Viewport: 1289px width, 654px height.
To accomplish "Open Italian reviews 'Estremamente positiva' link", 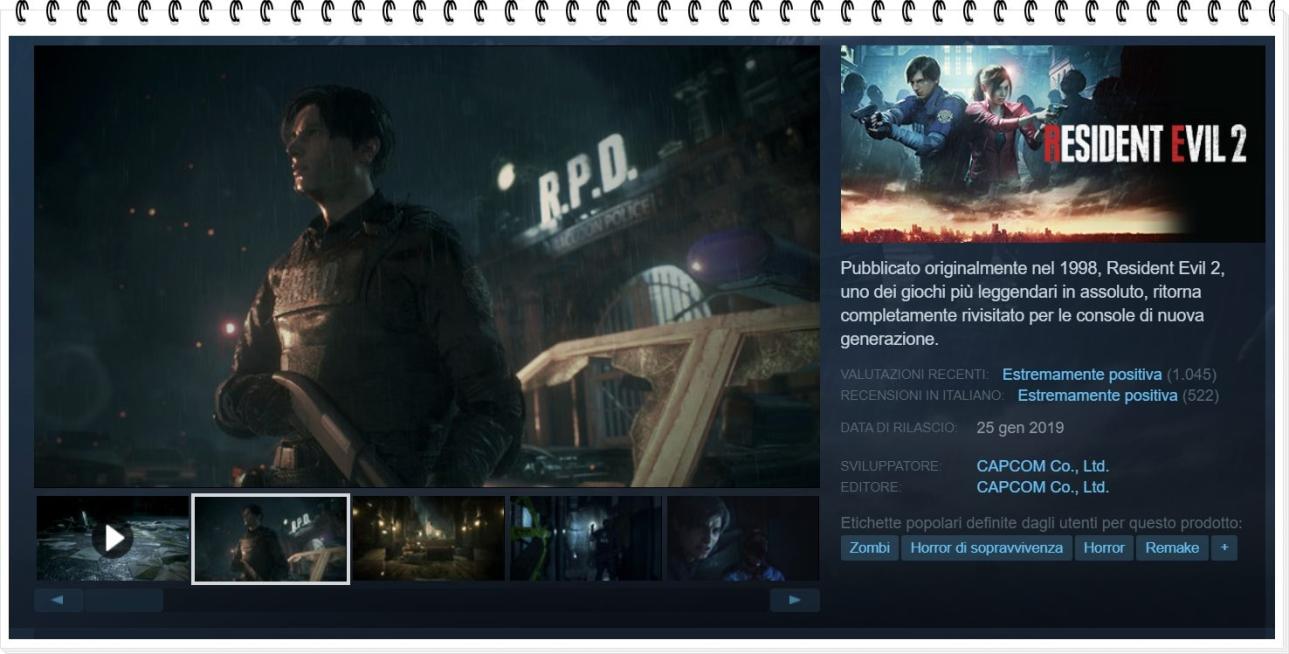I will [1097, 396].
